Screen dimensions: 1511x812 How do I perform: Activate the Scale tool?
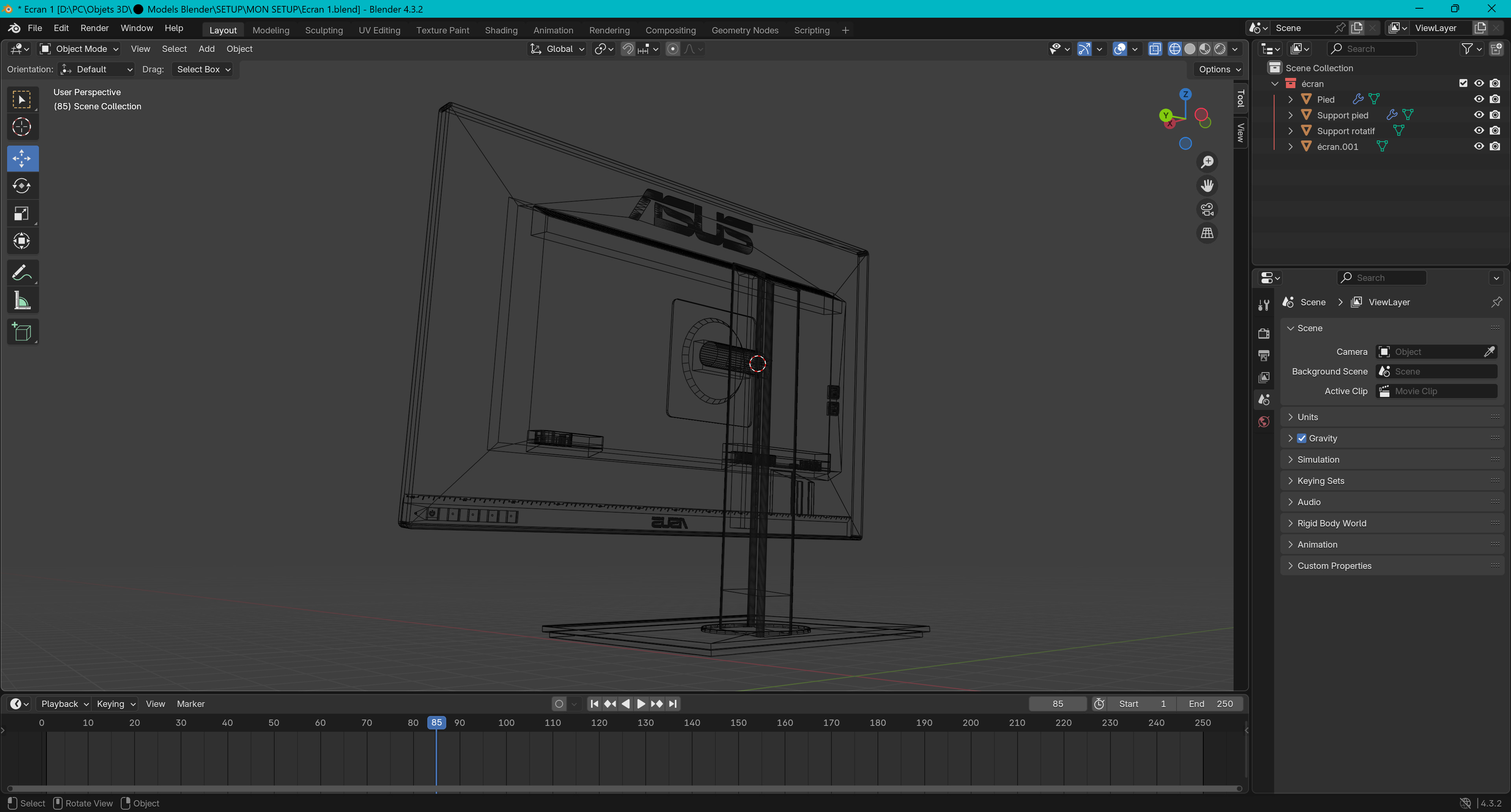pyautogui.click(x=22, y=213)
